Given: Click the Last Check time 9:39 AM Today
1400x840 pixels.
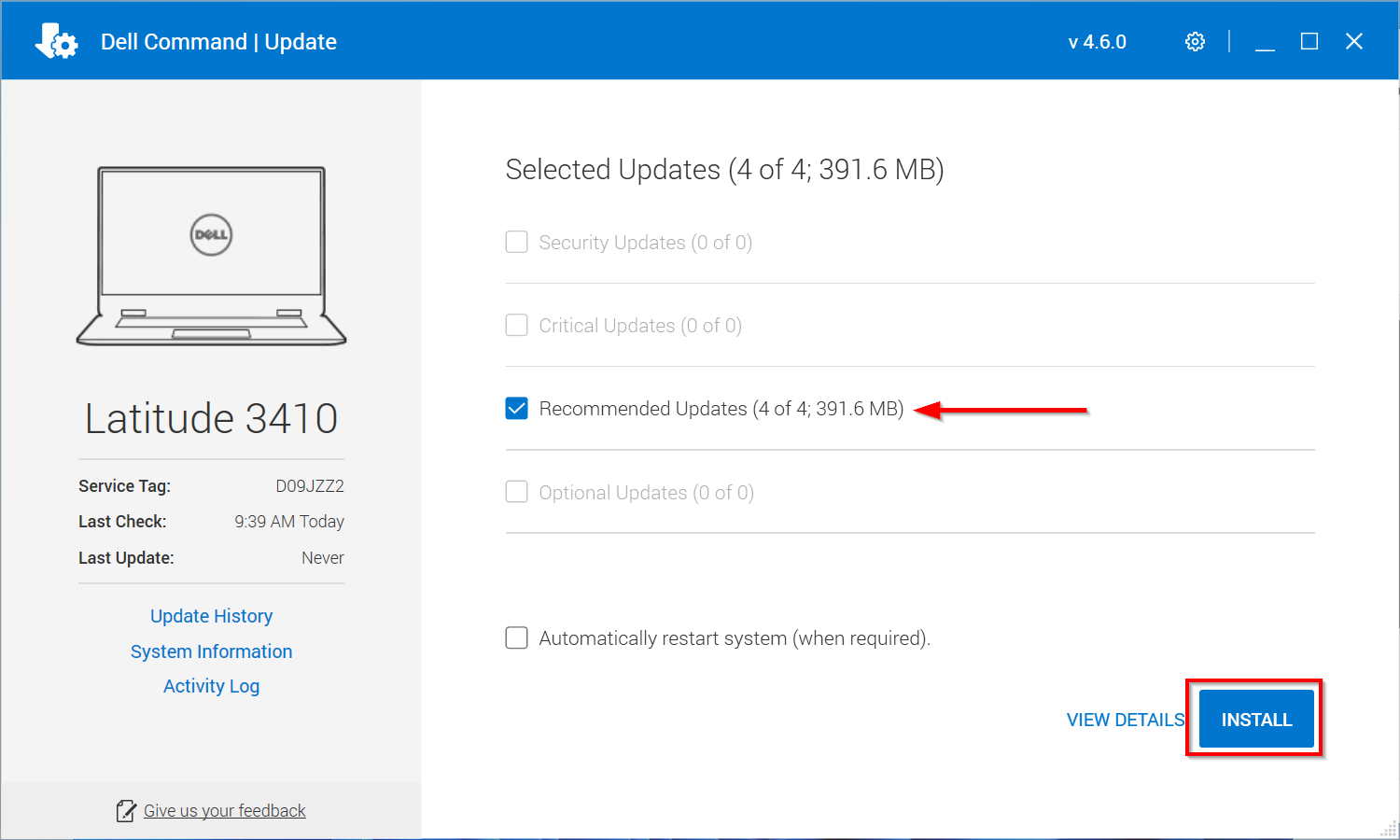Looking at the screenshot, I should 289,522.
